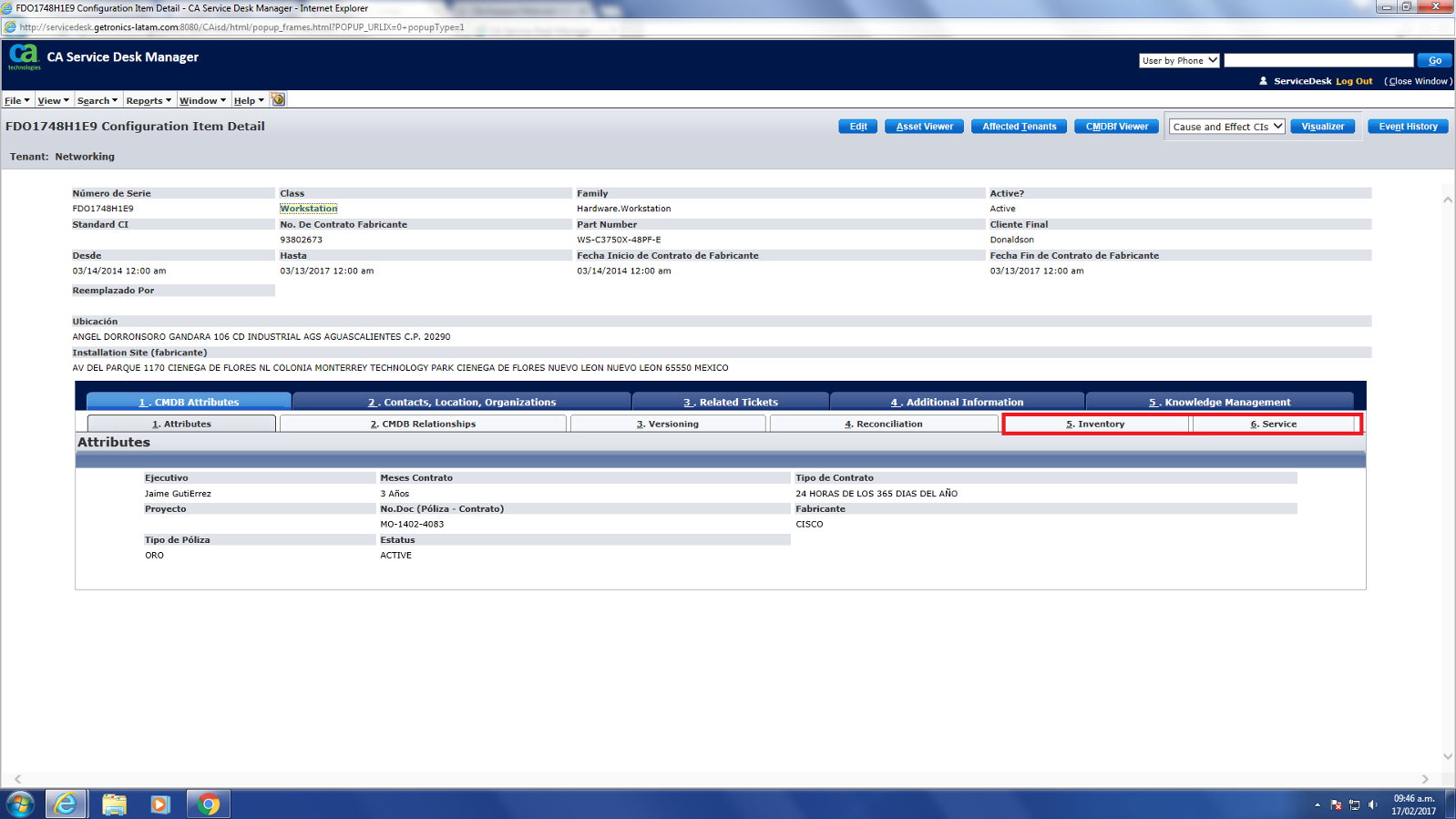The width and height of the screenshot is (1456, 819).
Task: Show hidden tray icons arrow
Action: point(1318,804)
